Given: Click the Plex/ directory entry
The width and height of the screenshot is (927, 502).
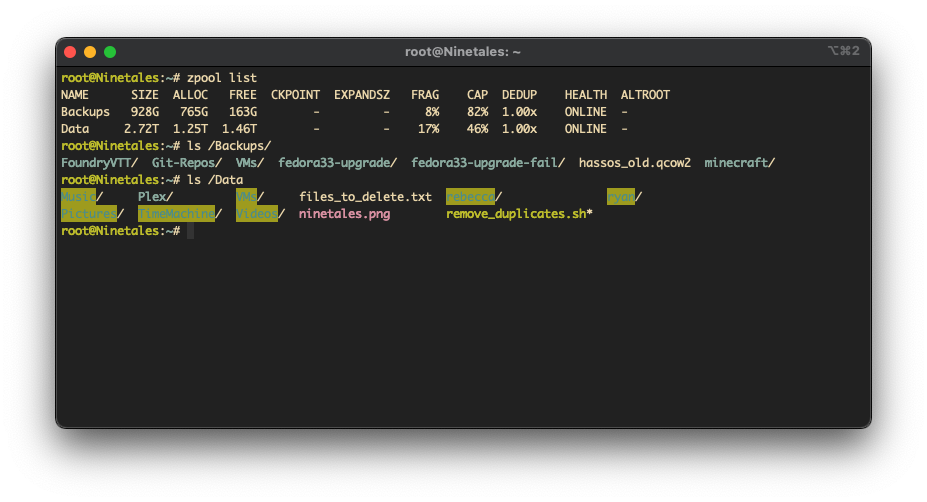Looking at the screenshot, I should pyautogui.click(x=155, y=197).
